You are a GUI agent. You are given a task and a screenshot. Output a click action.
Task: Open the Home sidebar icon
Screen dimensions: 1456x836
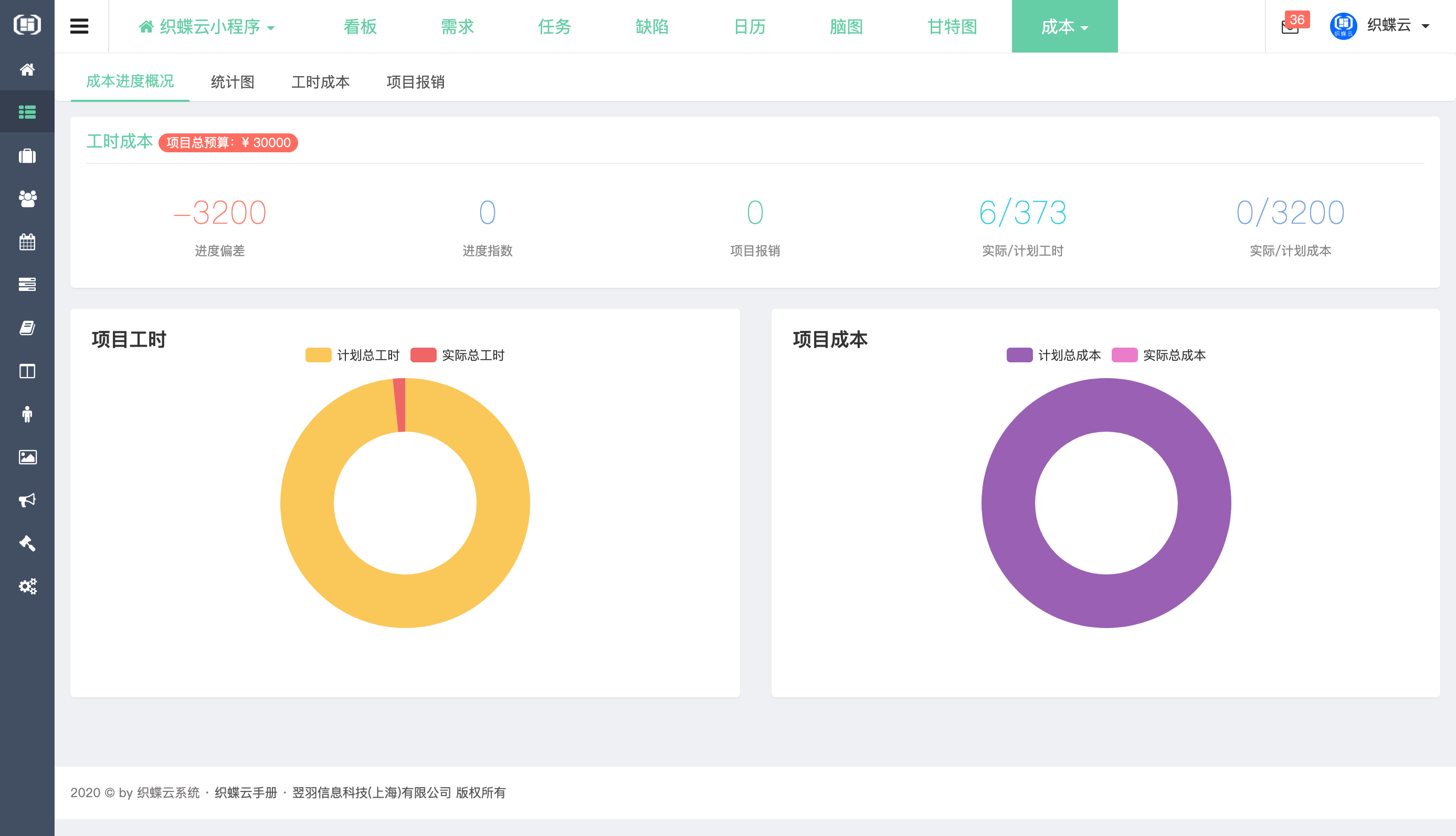tap(27, 70)
